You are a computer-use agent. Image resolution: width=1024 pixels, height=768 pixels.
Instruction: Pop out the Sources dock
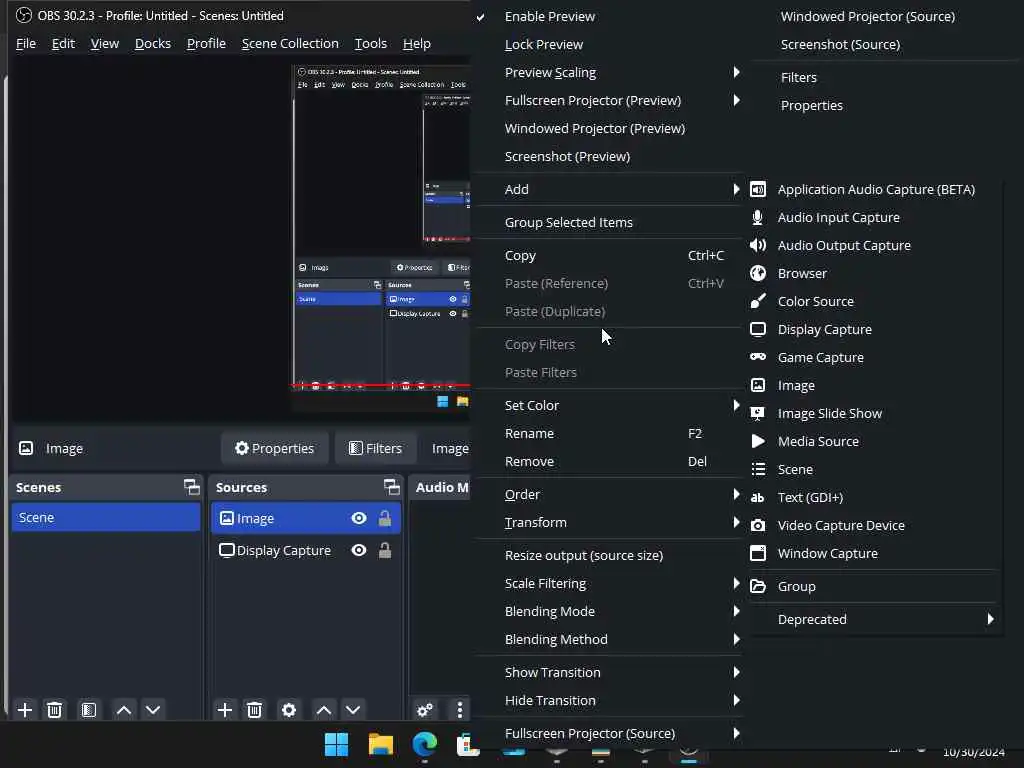(391, 487)
